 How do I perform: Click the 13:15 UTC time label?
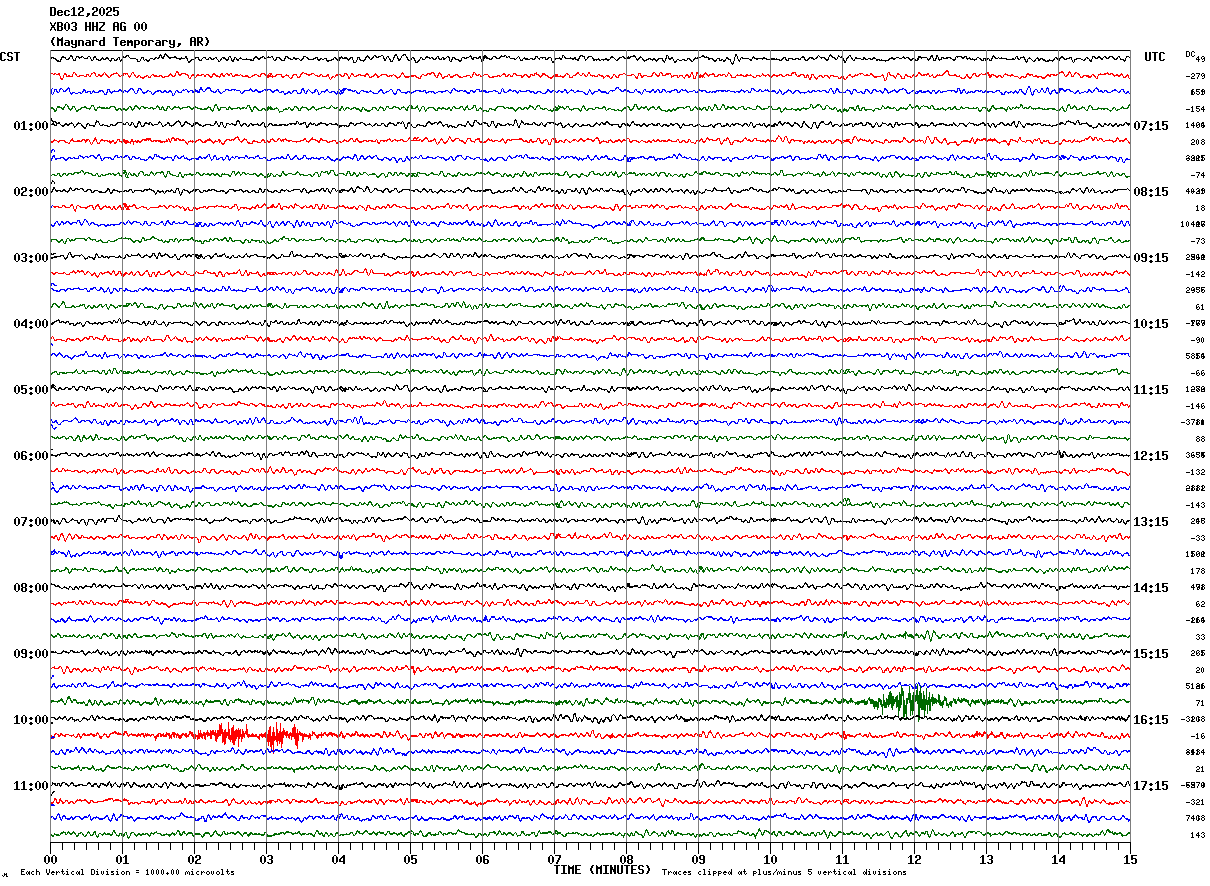point(1151,522)
